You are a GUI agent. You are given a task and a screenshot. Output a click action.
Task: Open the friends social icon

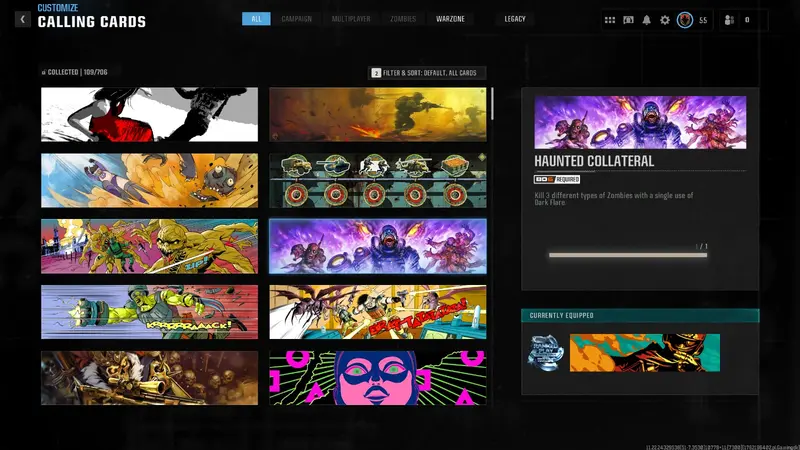coord(728,19)
